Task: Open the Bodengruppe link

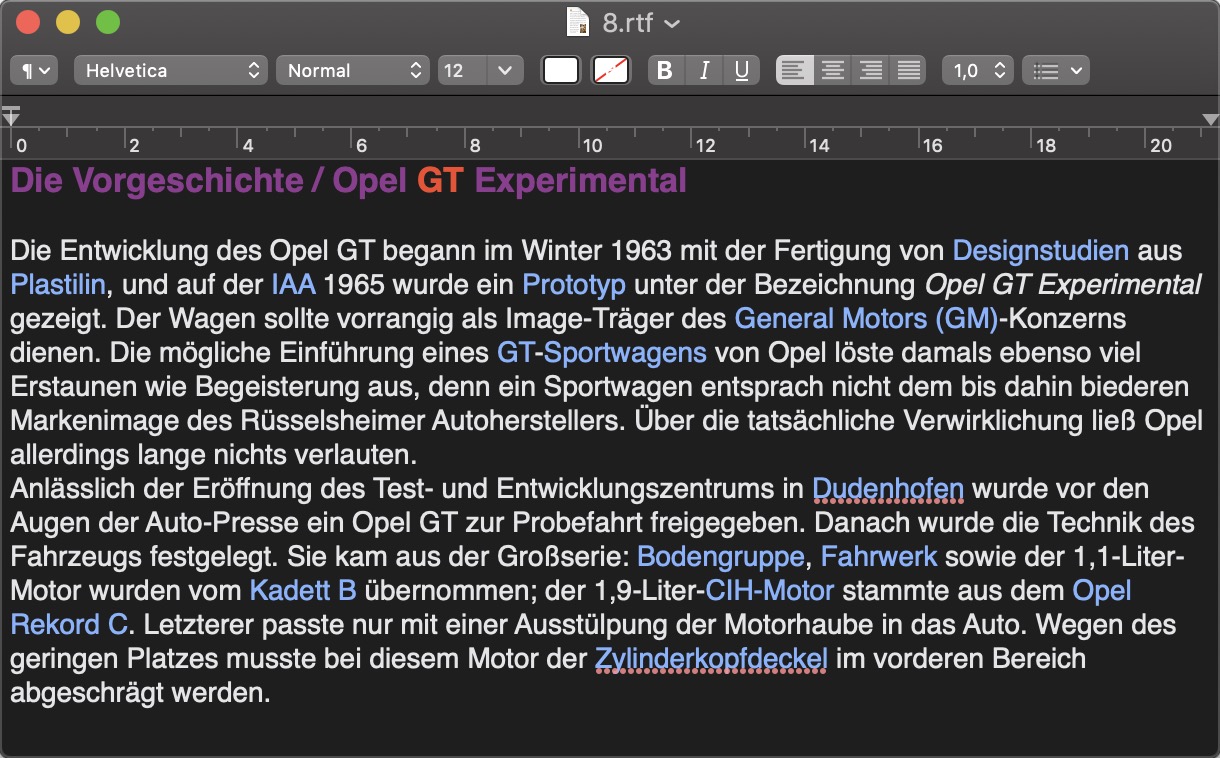Action: tap(721, 556)
